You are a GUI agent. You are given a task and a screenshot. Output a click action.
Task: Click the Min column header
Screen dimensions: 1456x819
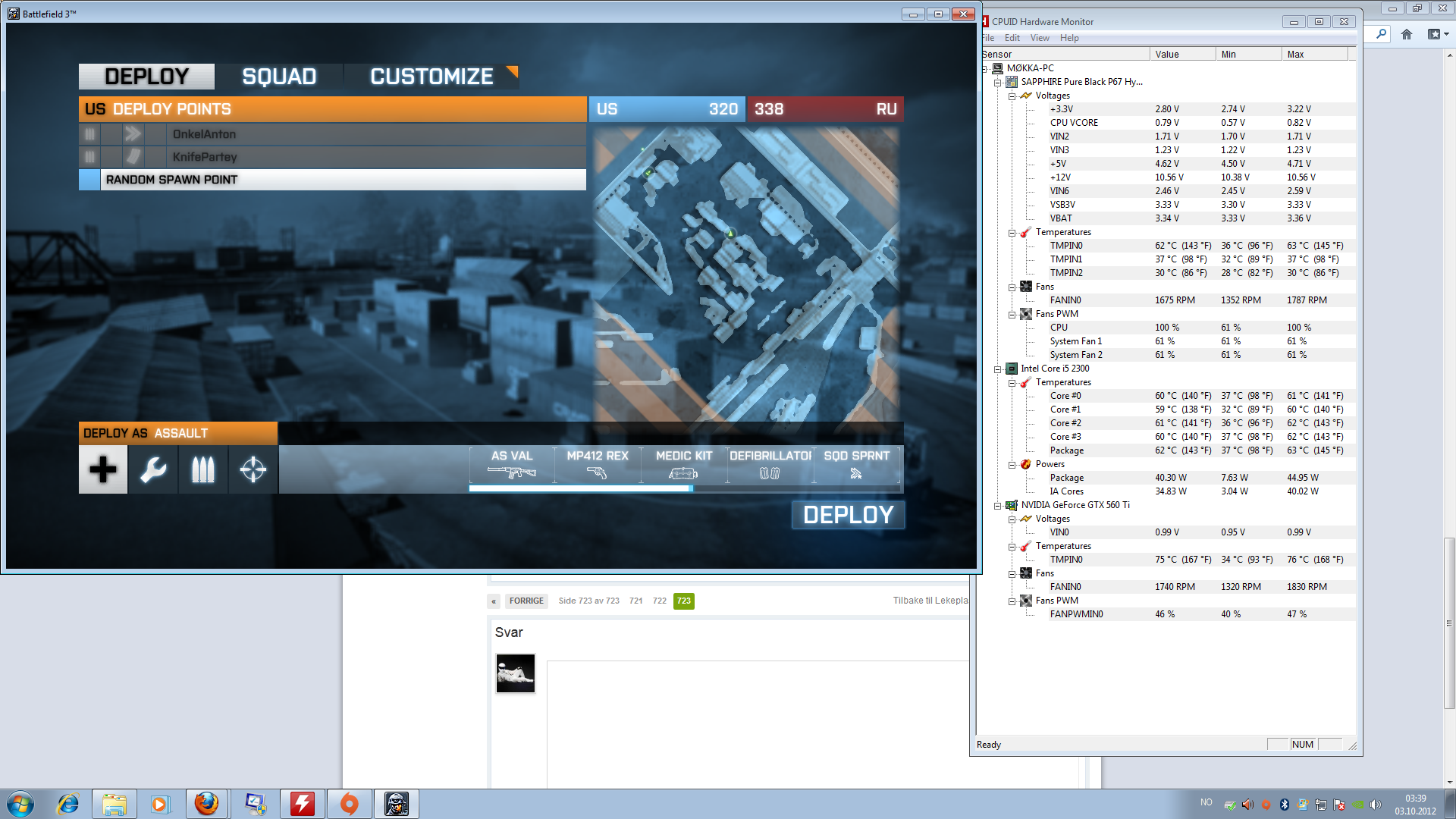(1249, 54)
